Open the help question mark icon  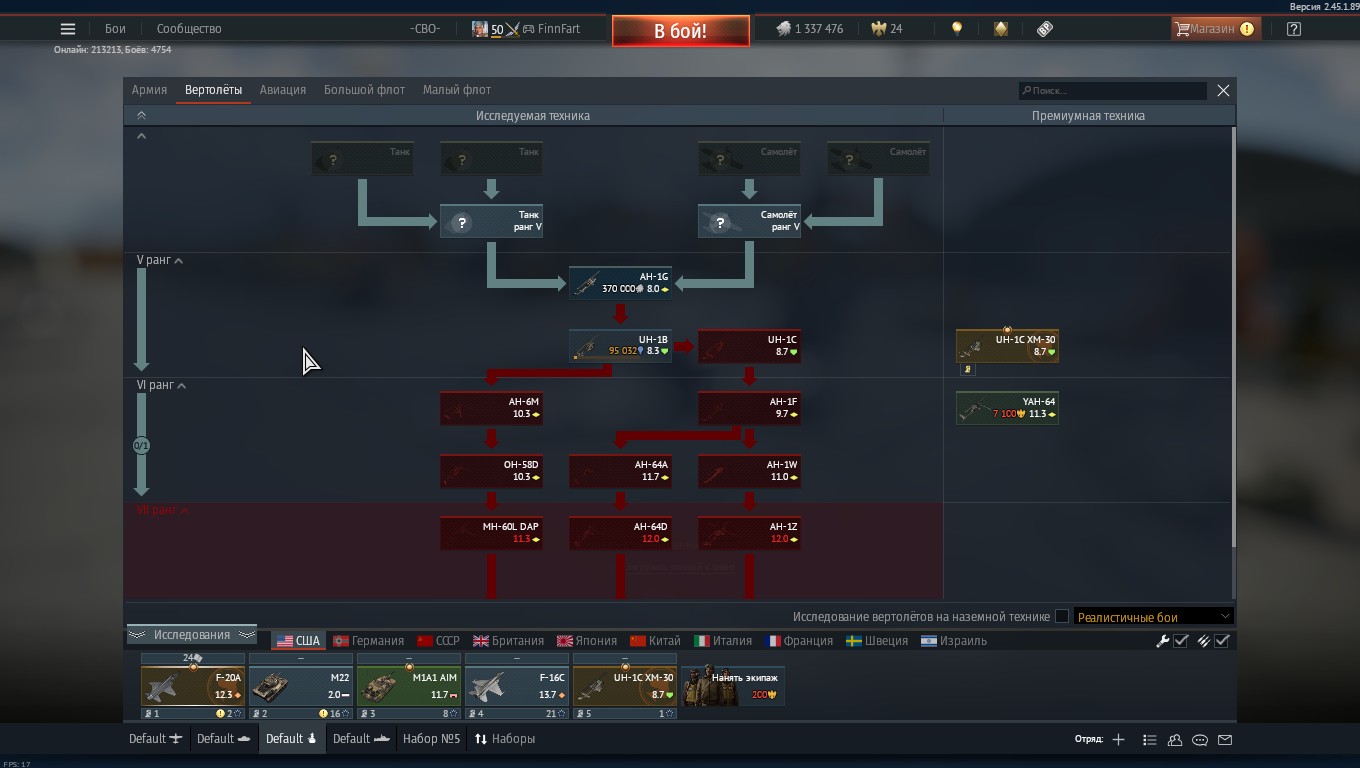pos(1293,29)
